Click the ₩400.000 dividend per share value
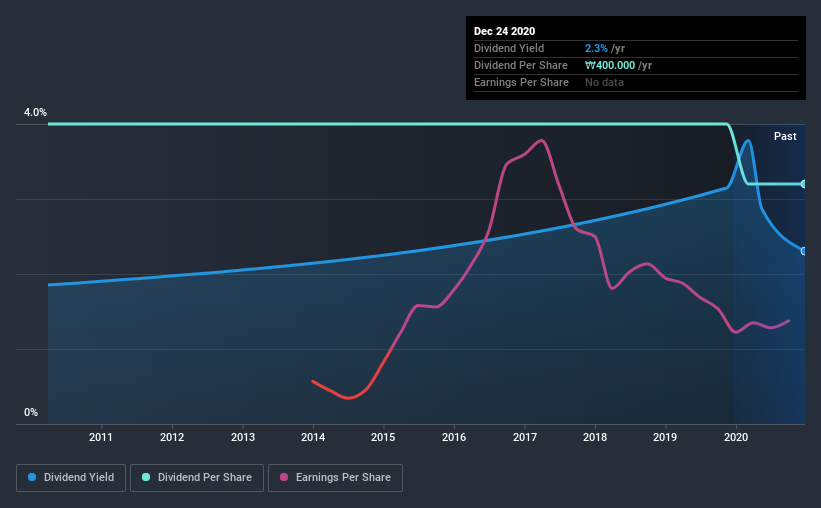The height and width of the screenshot is (508, 821). pos(609,65)
